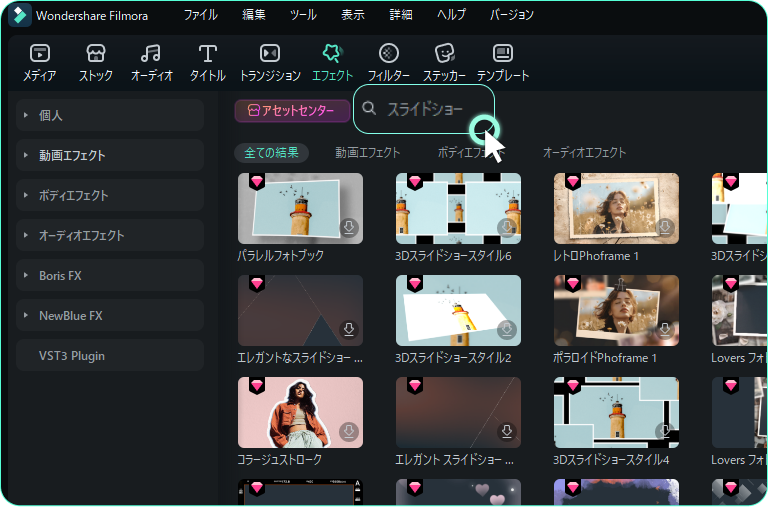Viewport: 768px width, 507px height.
Task: Download the コラージュストローク effect
Action: 349,432
